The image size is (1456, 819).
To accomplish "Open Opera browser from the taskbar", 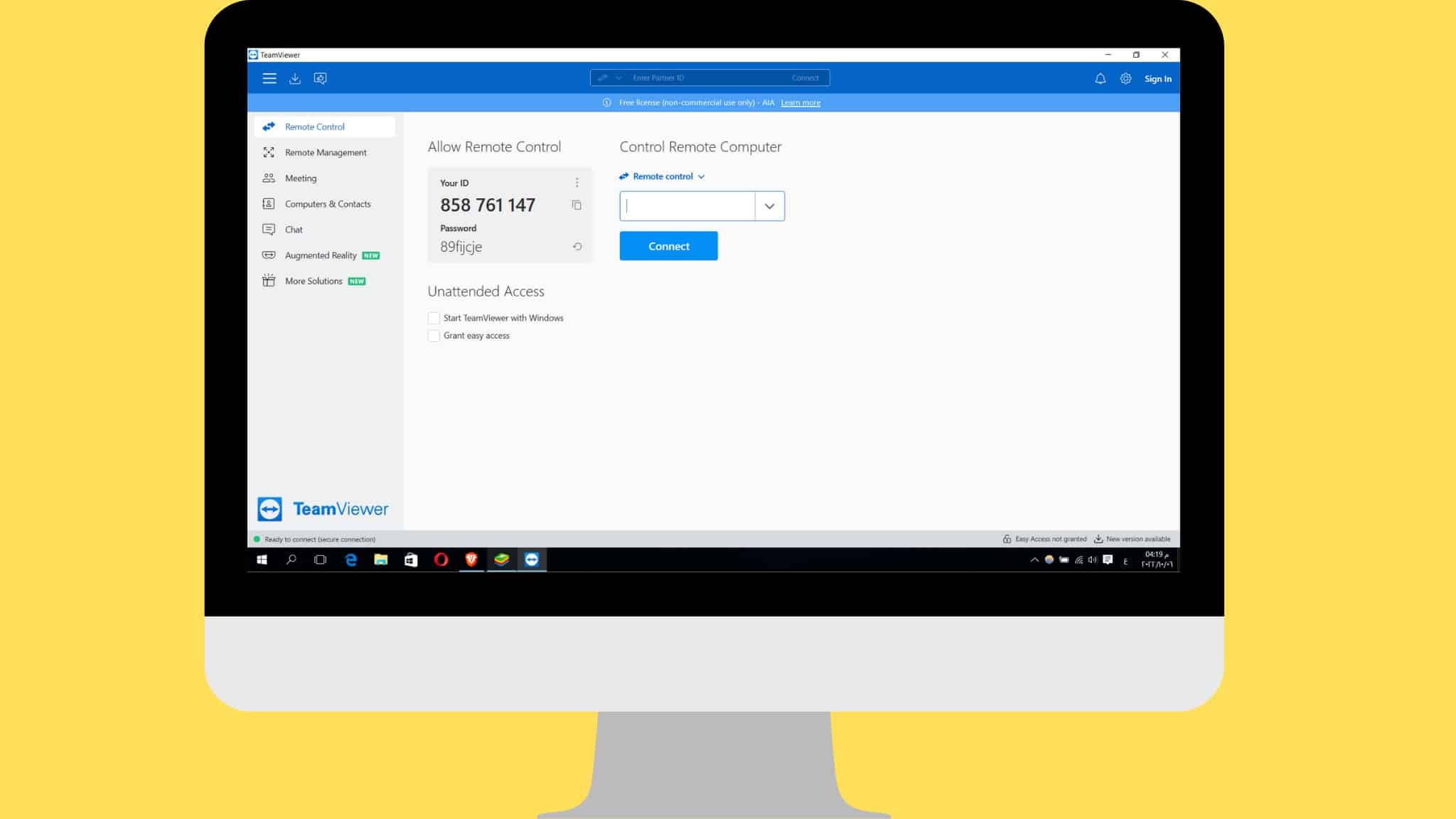I will tap(441, 560).
